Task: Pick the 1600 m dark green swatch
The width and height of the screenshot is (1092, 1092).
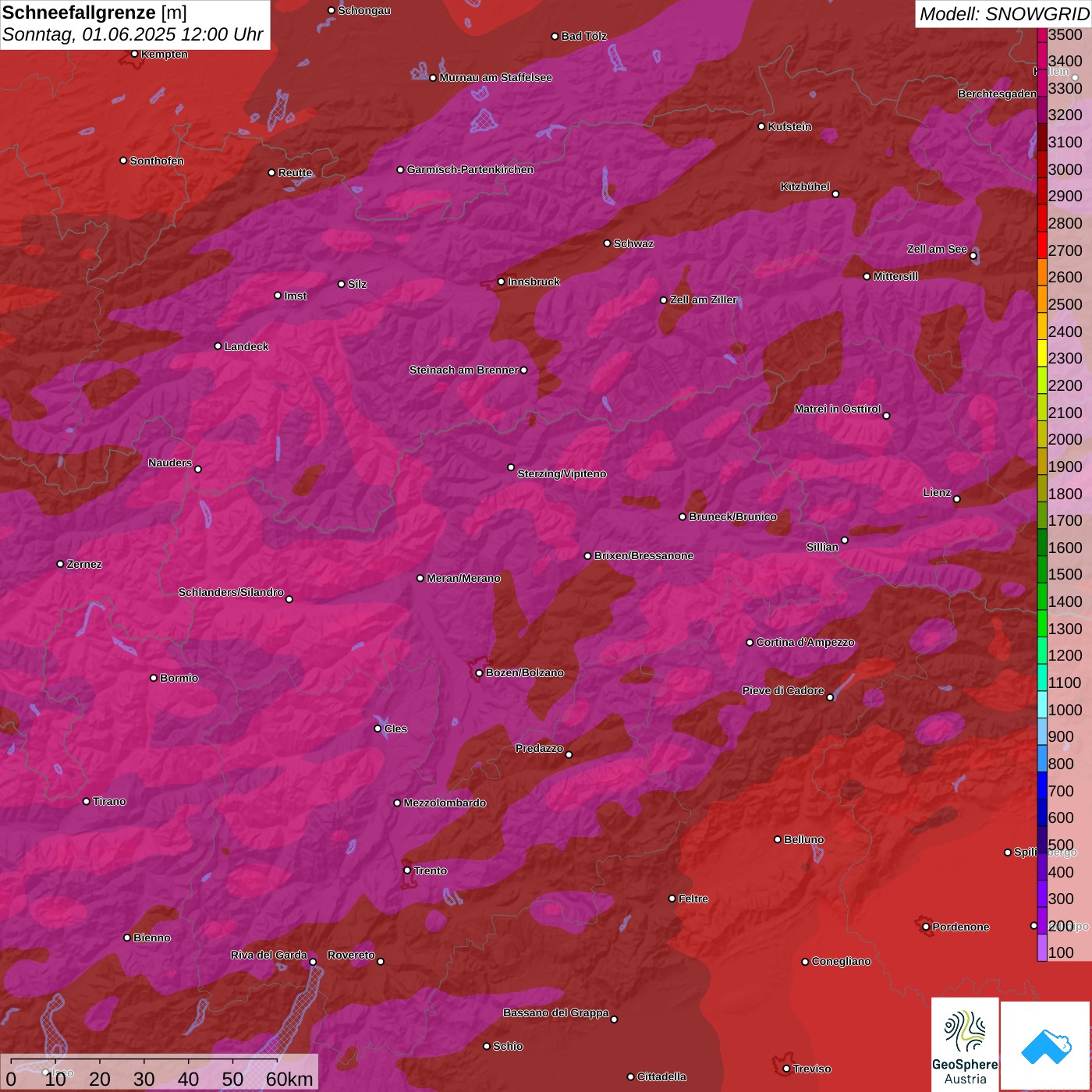Action: click(x=1042, y=542)
